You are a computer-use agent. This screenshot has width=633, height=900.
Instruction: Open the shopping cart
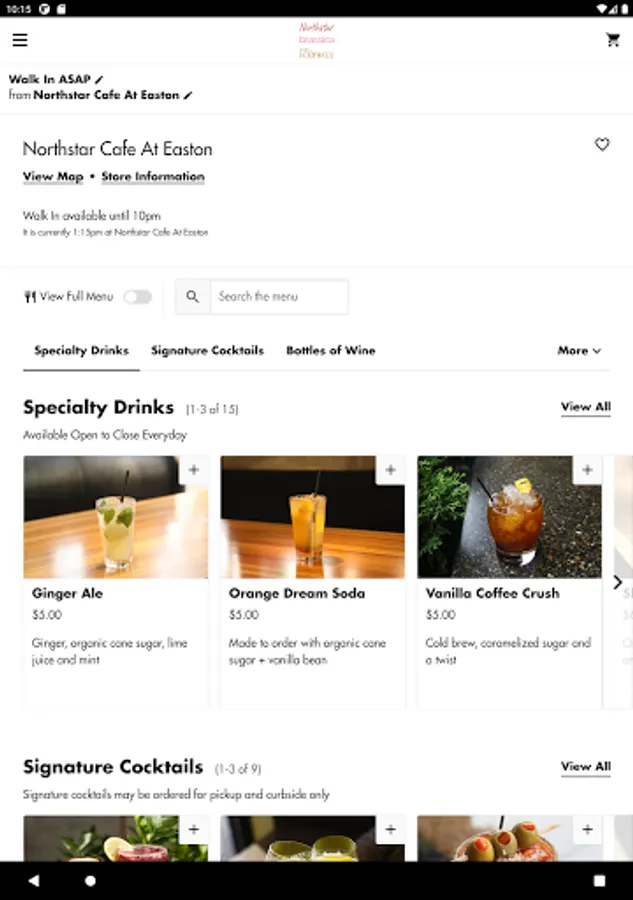[613, 40]
